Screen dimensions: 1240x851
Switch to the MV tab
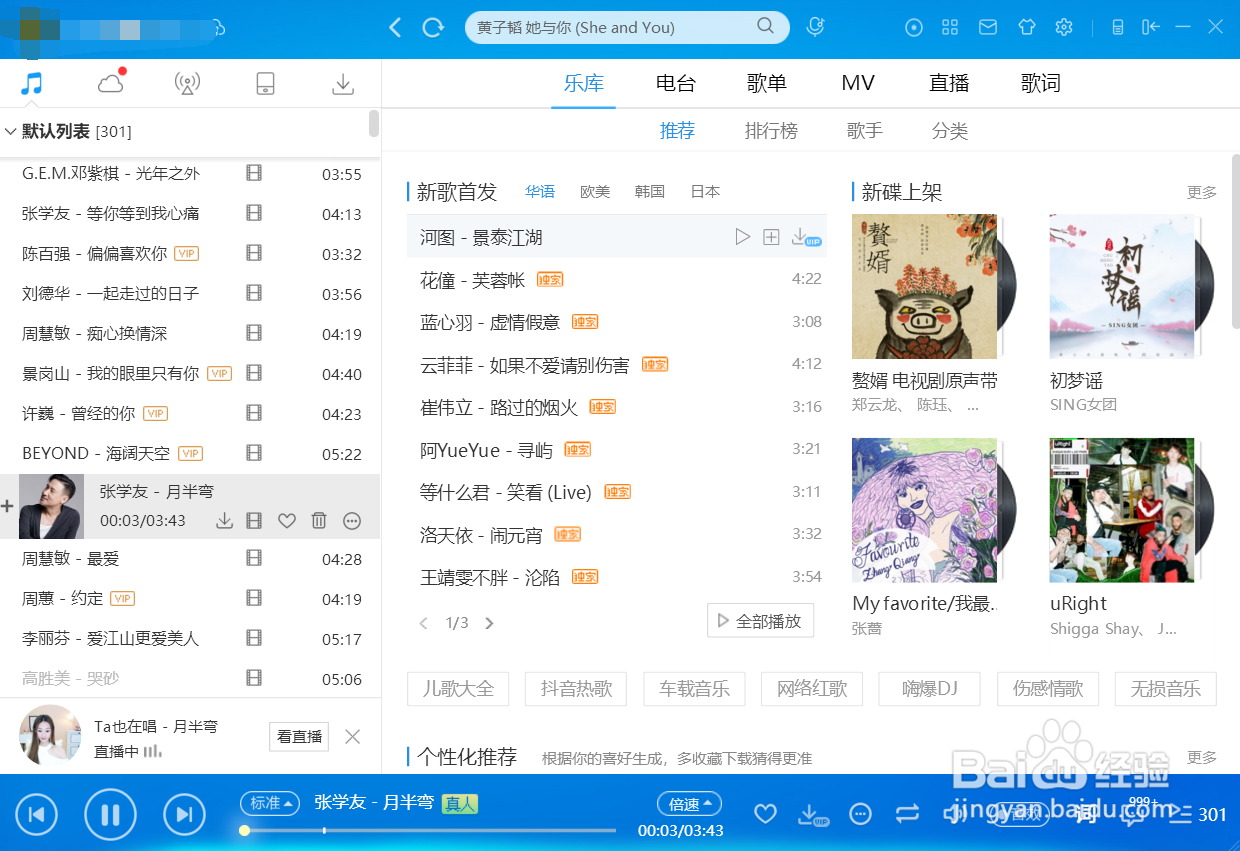click(x=858, y=83)
